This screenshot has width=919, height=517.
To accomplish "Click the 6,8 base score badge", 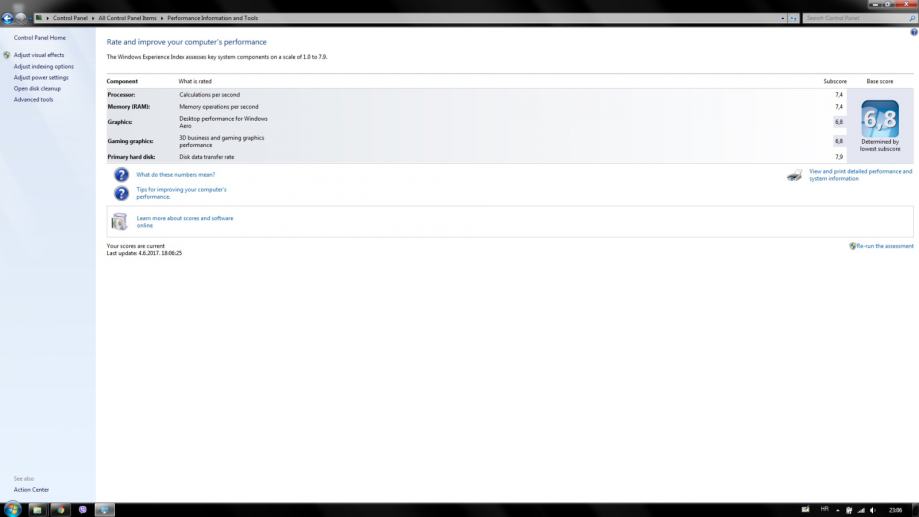I will click(x=880, y=119).
